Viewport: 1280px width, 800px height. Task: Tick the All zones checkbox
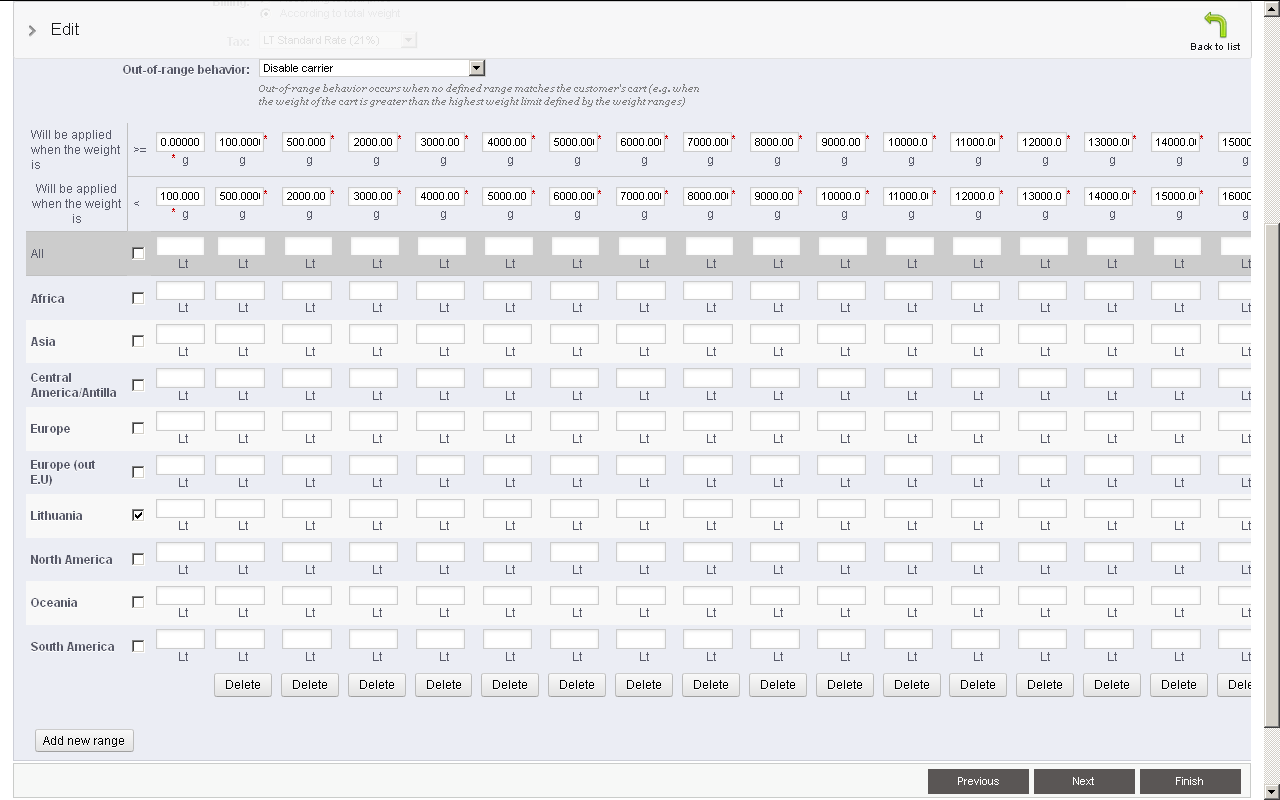[x=138, y=253]
